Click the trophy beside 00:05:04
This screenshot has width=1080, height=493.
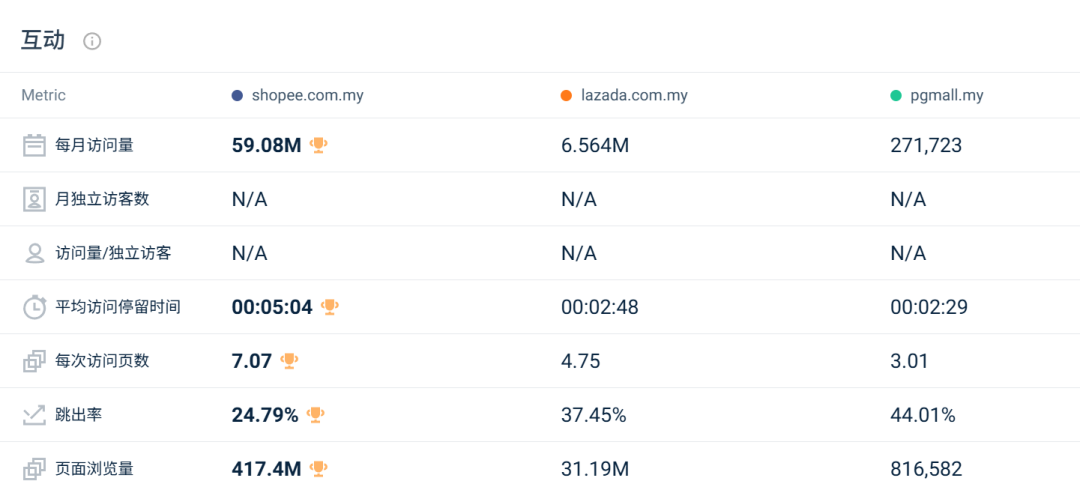330,307
